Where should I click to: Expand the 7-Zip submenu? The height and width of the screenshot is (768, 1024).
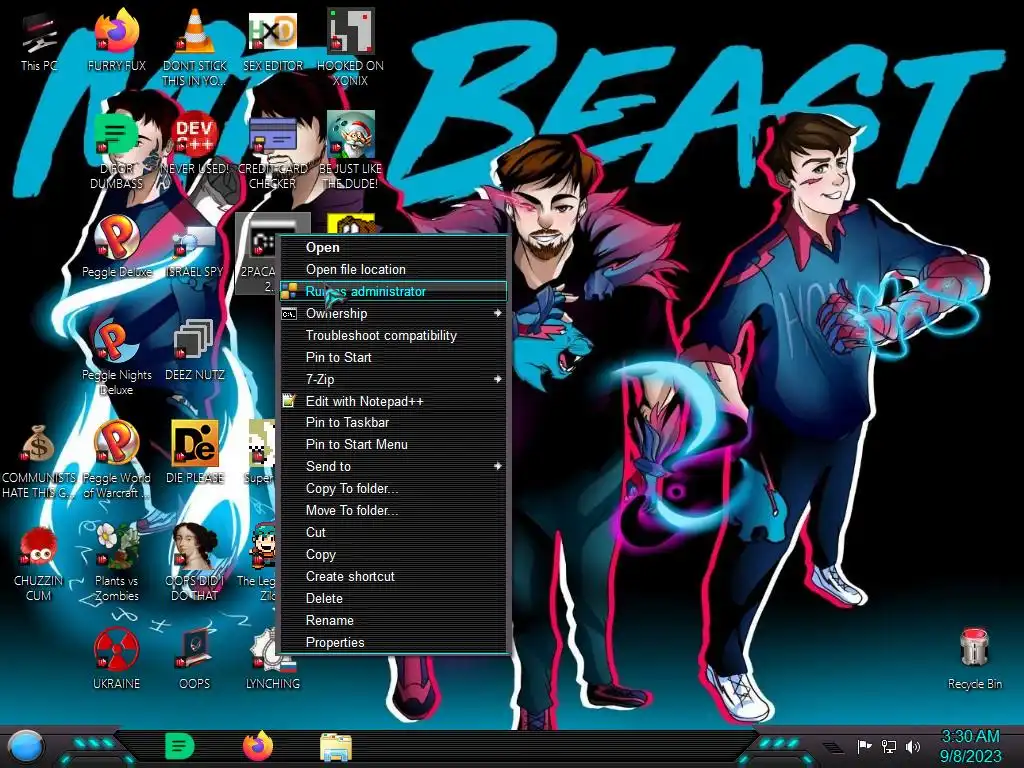[394, 379]
